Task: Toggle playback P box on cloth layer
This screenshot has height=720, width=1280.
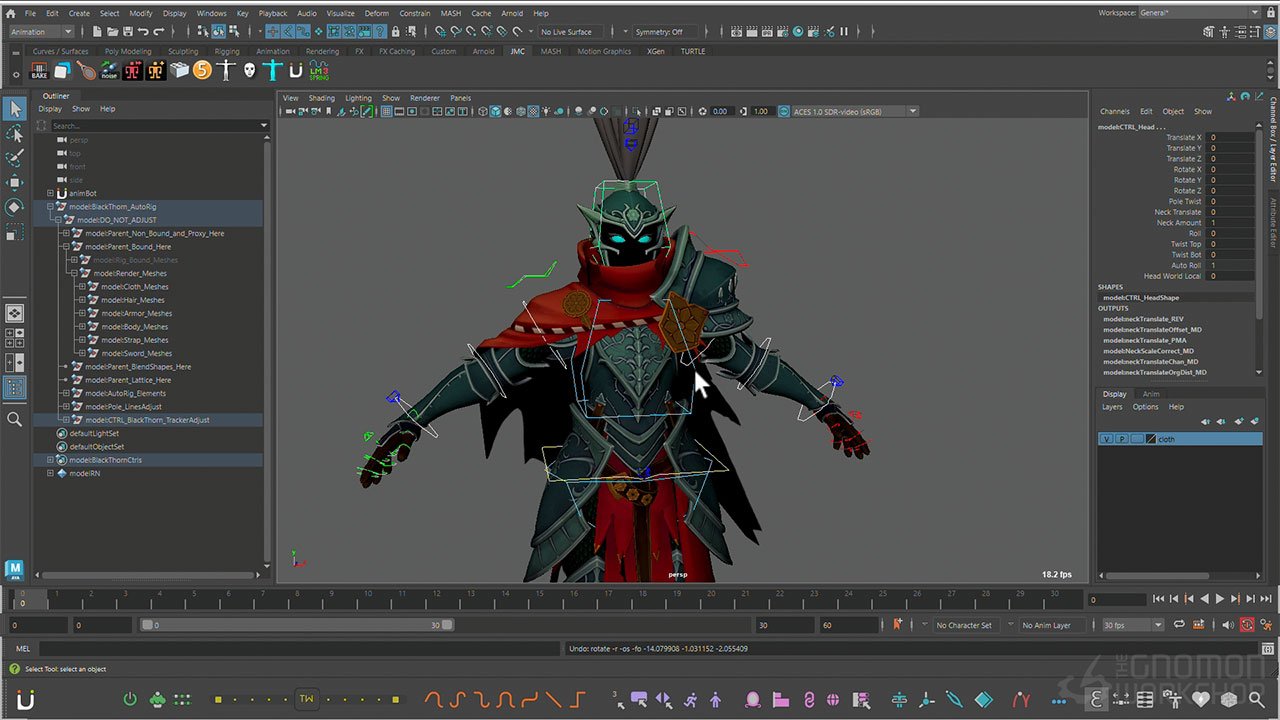Action: 1122,439
